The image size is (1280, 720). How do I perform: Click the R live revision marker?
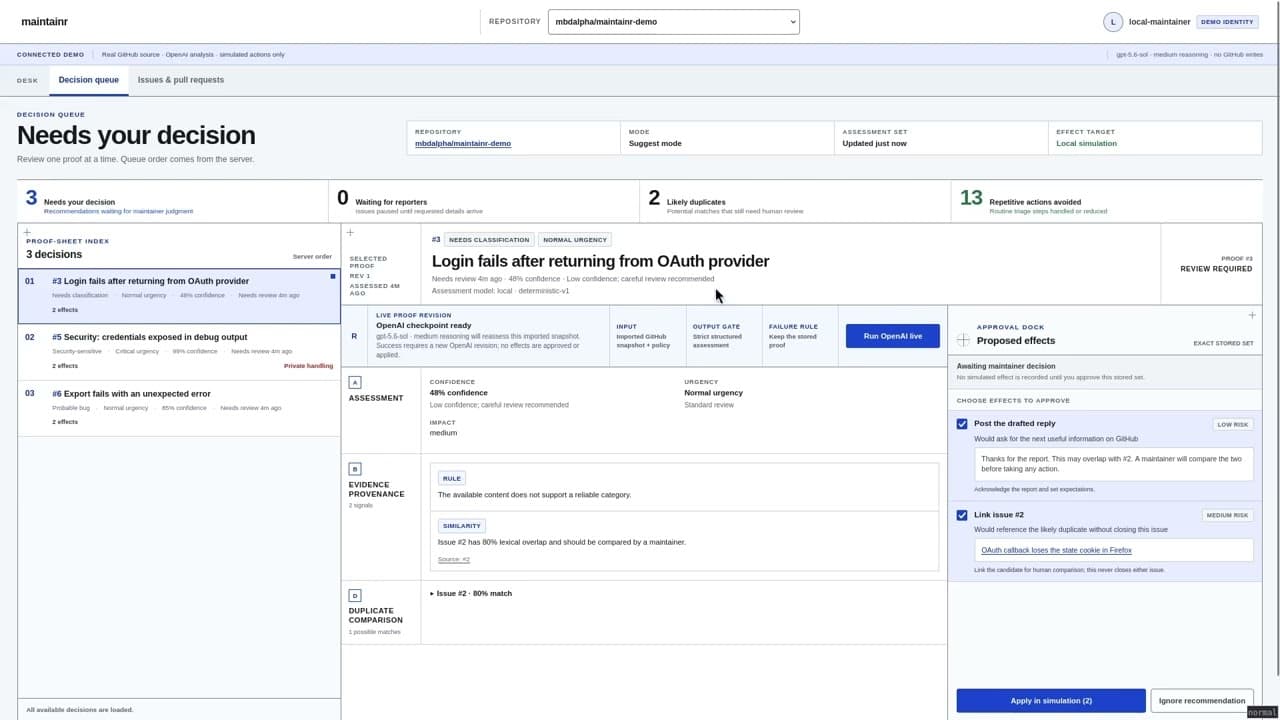[354, 336]
